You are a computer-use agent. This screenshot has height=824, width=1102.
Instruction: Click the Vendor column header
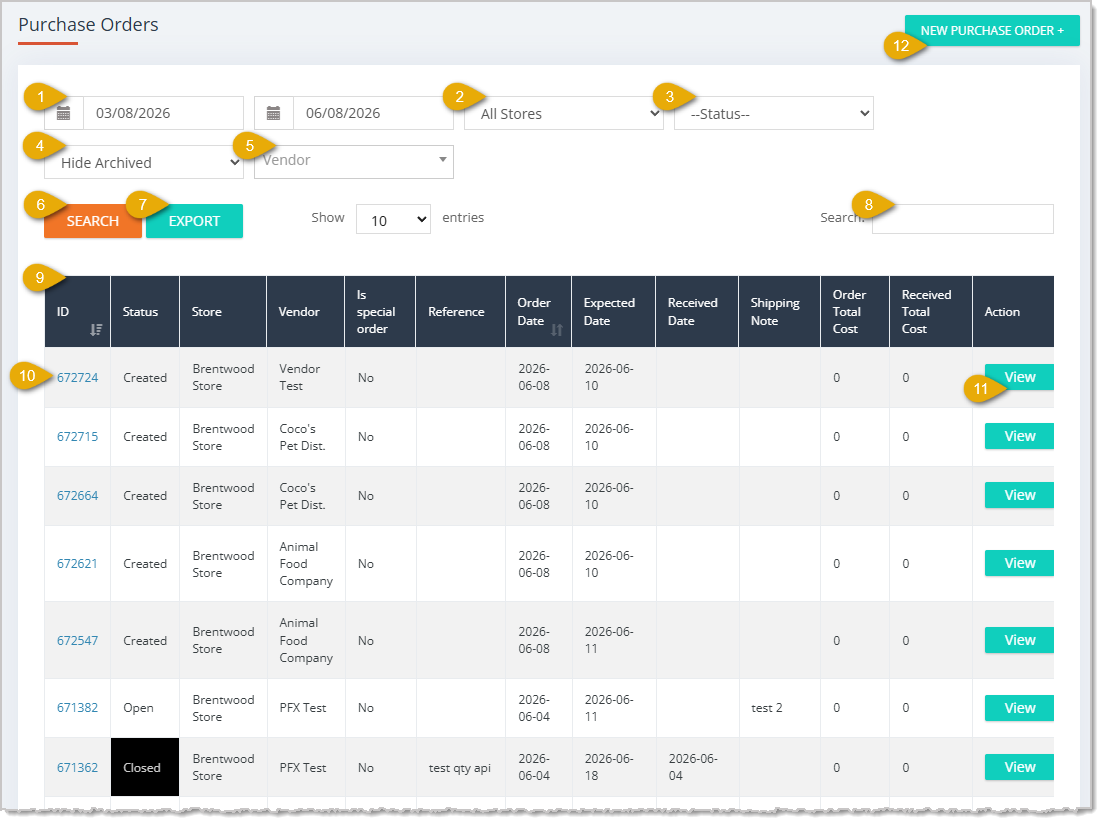coord(306,311)
